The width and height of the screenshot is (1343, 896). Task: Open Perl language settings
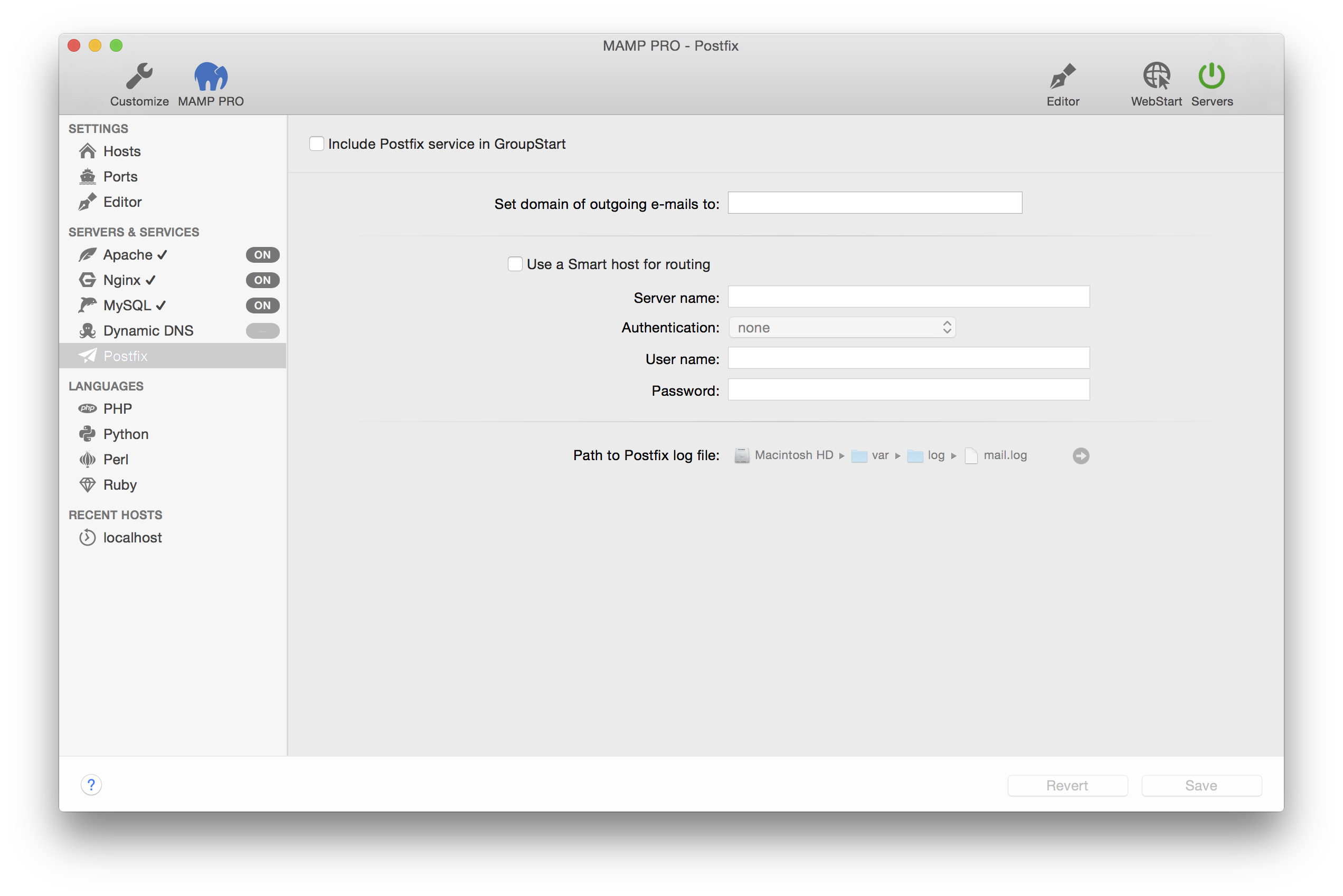173,459
